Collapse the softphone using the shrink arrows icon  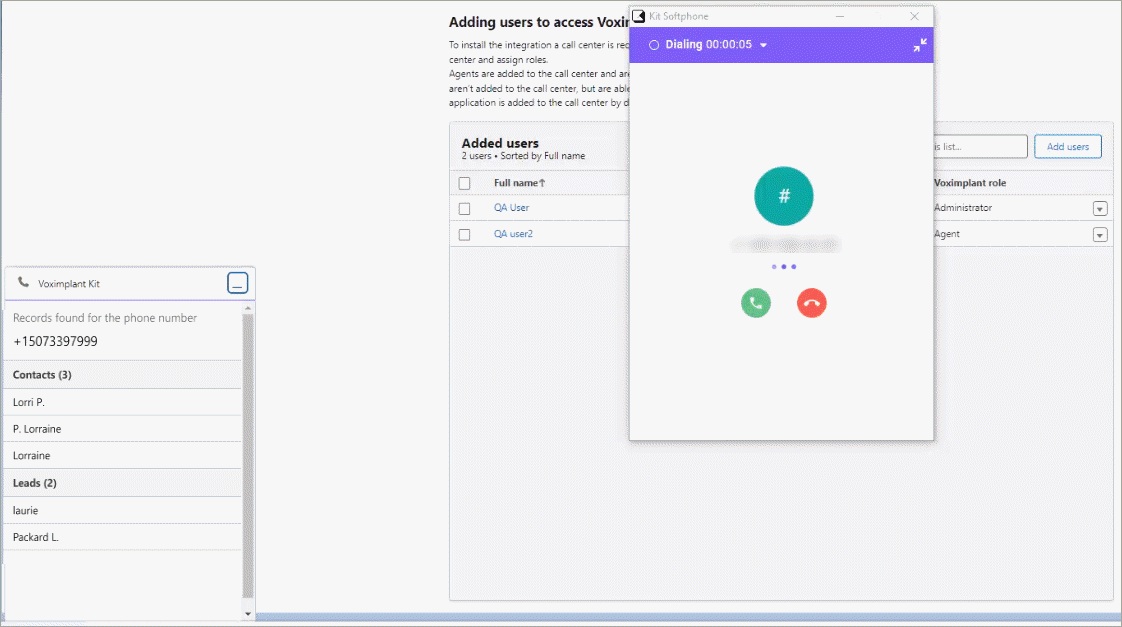click(920, 45)
